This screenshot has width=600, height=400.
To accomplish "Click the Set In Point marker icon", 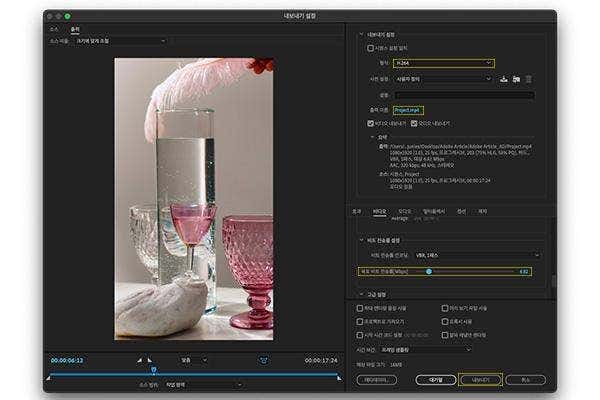I will click(139, 360).
